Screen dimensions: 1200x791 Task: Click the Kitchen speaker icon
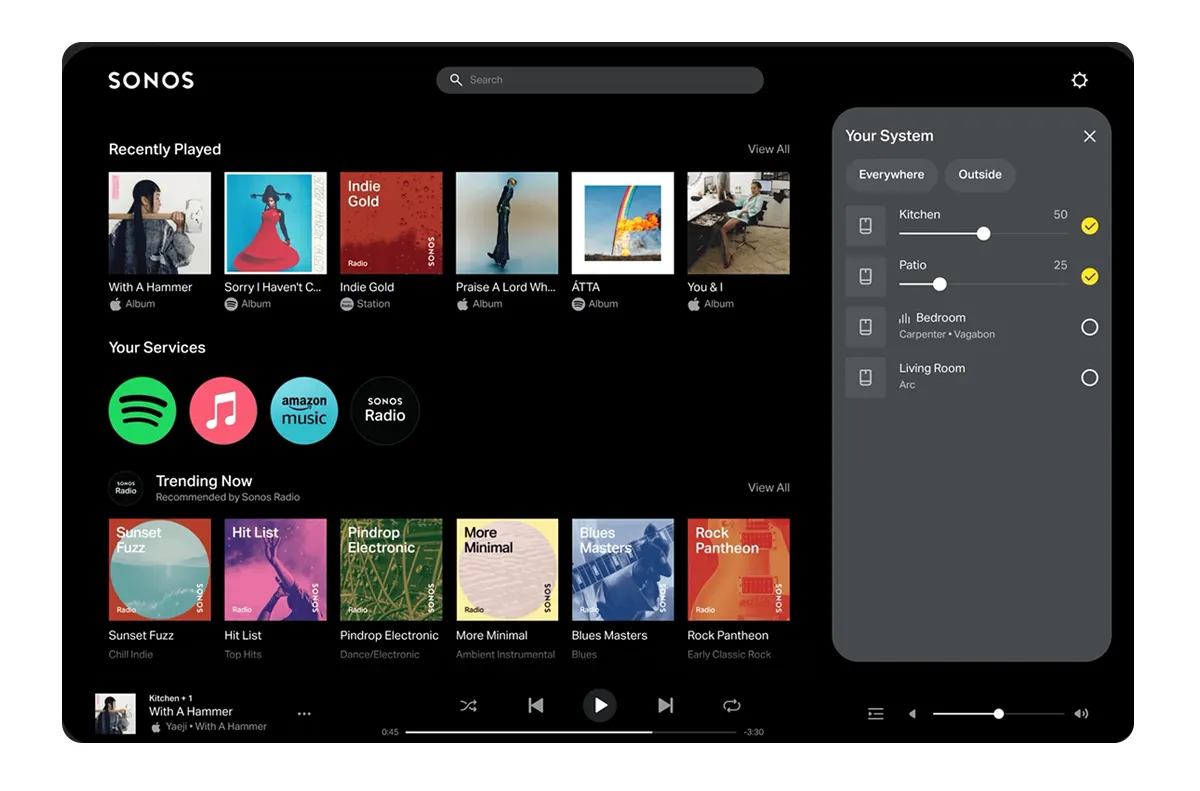click(x=866, y=226)
